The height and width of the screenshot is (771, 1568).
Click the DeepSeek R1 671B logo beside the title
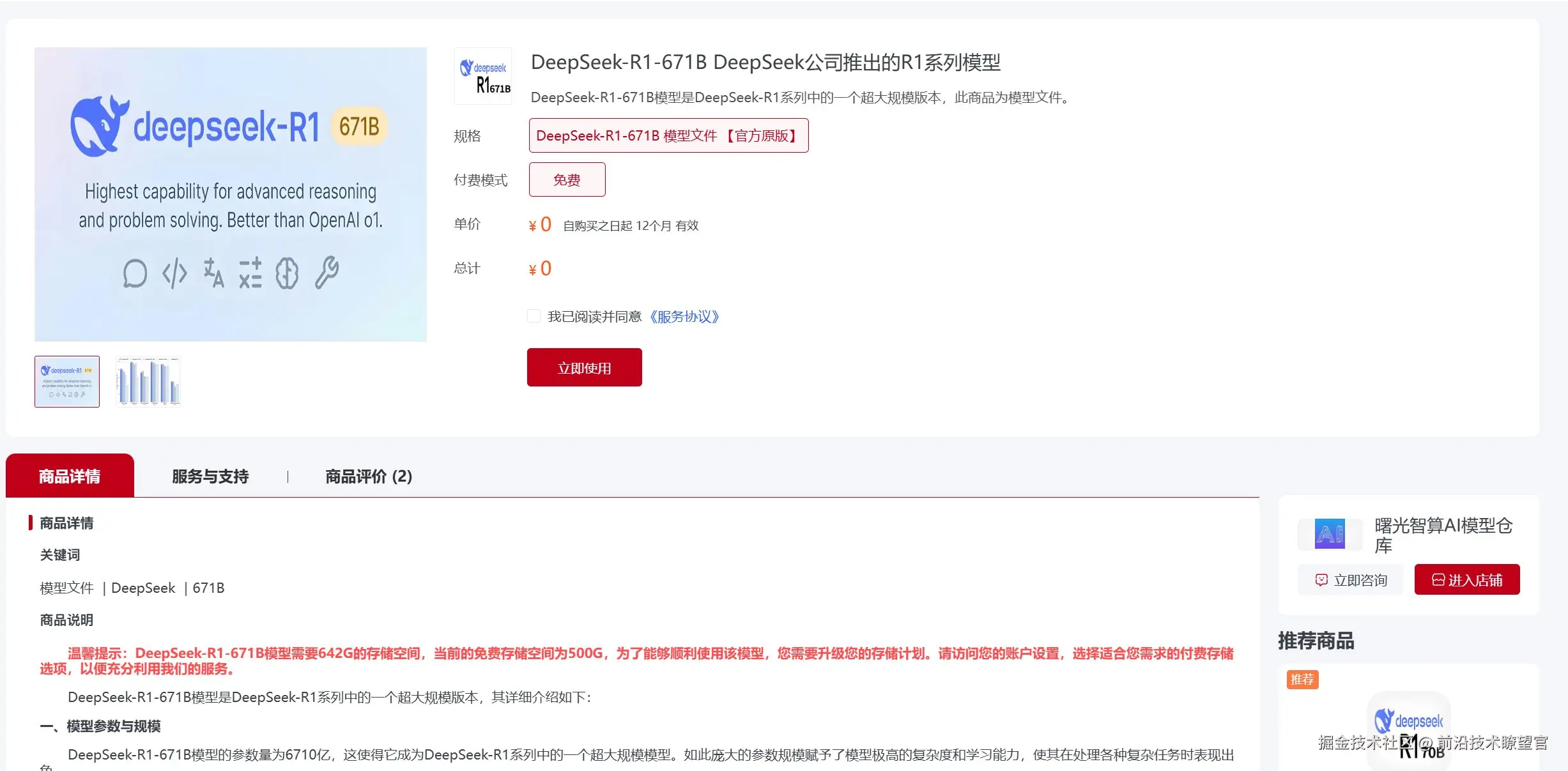[483, 76]
